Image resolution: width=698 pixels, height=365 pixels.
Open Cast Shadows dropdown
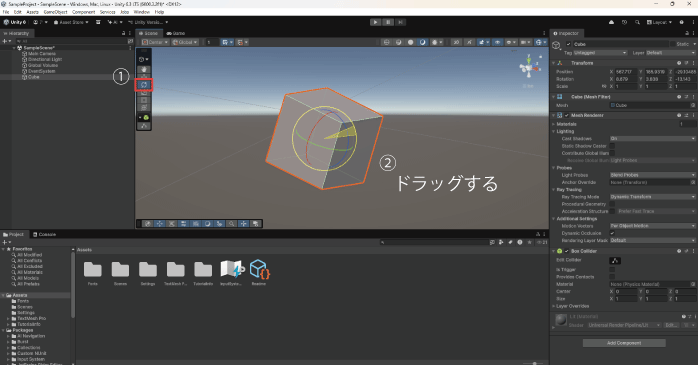(653, 139)
